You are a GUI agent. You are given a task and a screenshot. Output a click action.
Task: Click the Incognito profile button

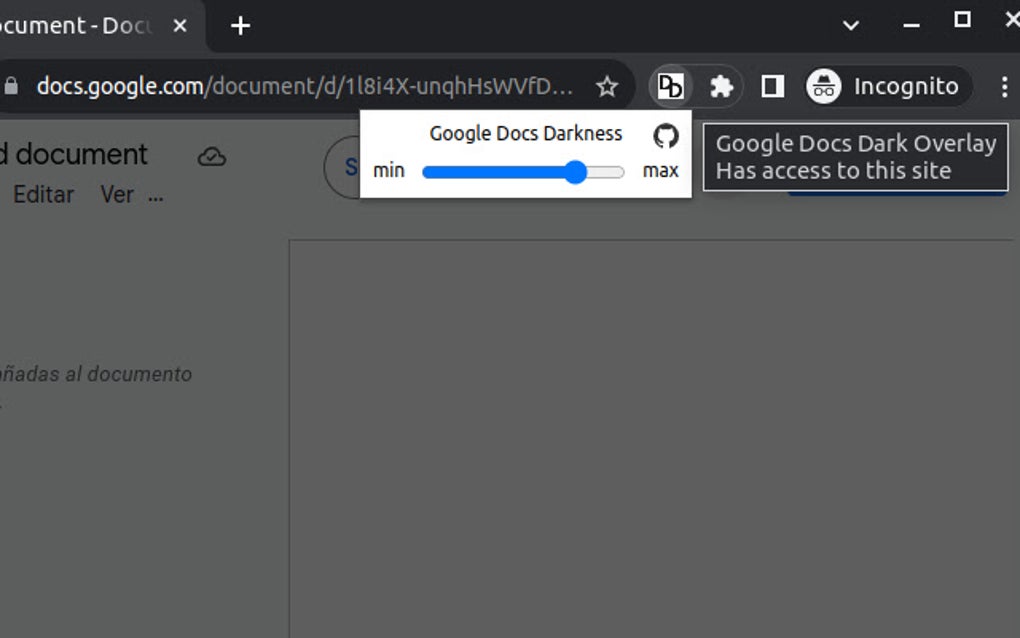click(x=888, y=86)
